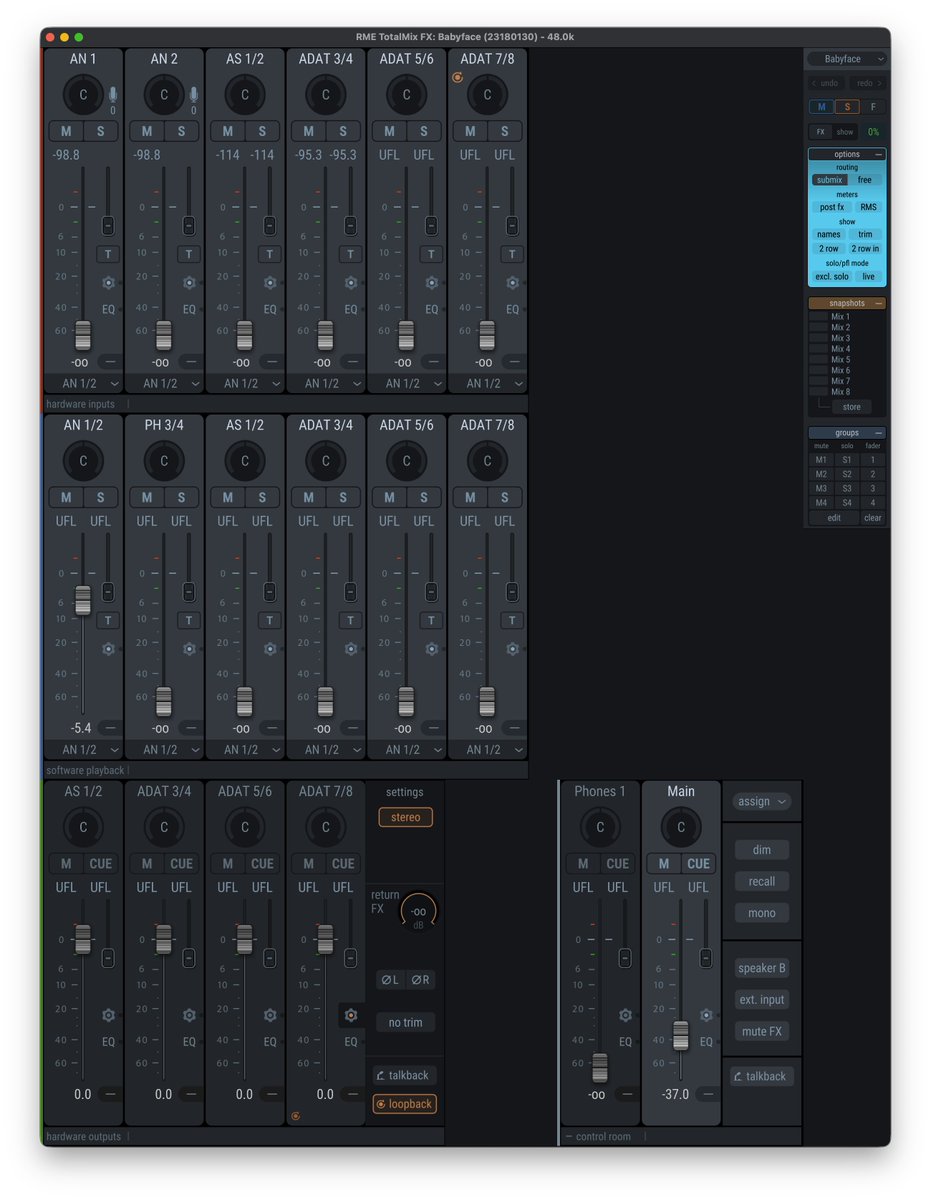The height and width of the screenshot is (1200, 931).
Task: Open the settings gear on the AN 1/2 software playback channel
Action: (109, 649)
